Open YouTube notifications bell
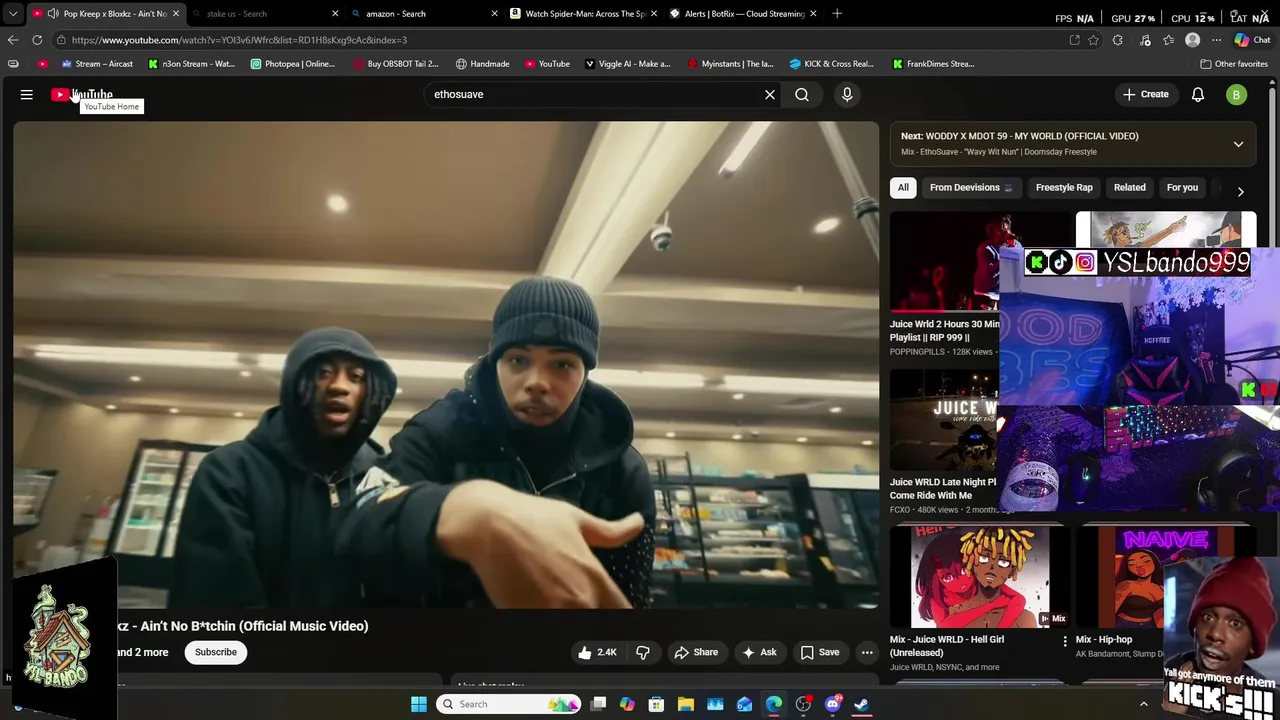Viewport: 1280px width, 720px height. click(x=1198, y=94)
